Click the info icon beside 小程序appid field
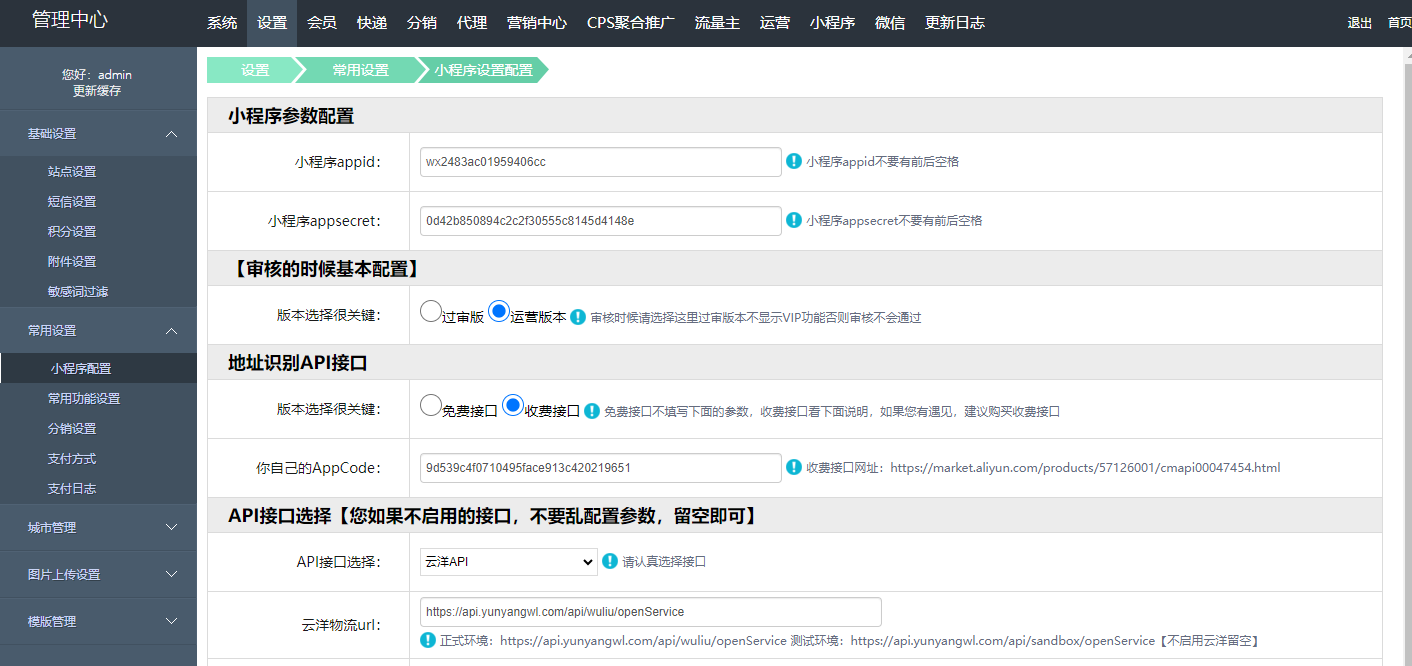Image resolution: width=1412 pixels, height=666 pixels. 794,161
